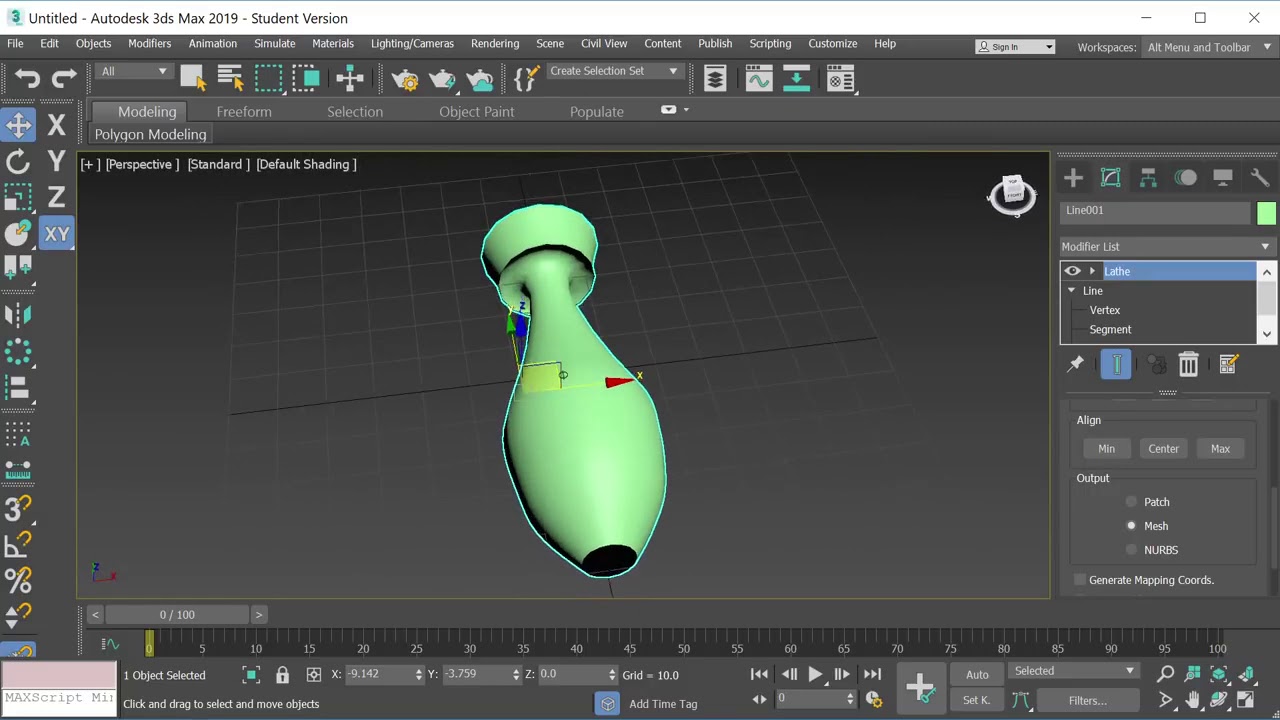The image size is (1280, 720).
Task: Open the Curve Editor icon
Action: 758,79
